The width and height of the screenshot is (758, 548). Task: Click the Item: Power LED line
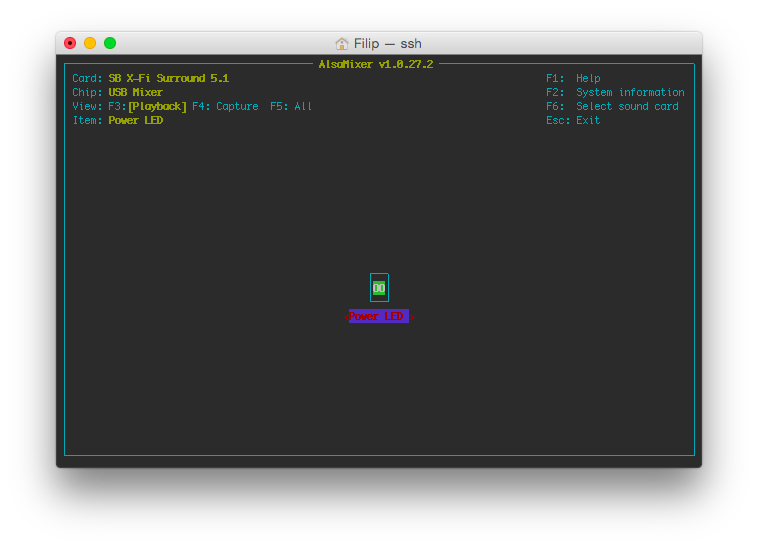point(117,120)
